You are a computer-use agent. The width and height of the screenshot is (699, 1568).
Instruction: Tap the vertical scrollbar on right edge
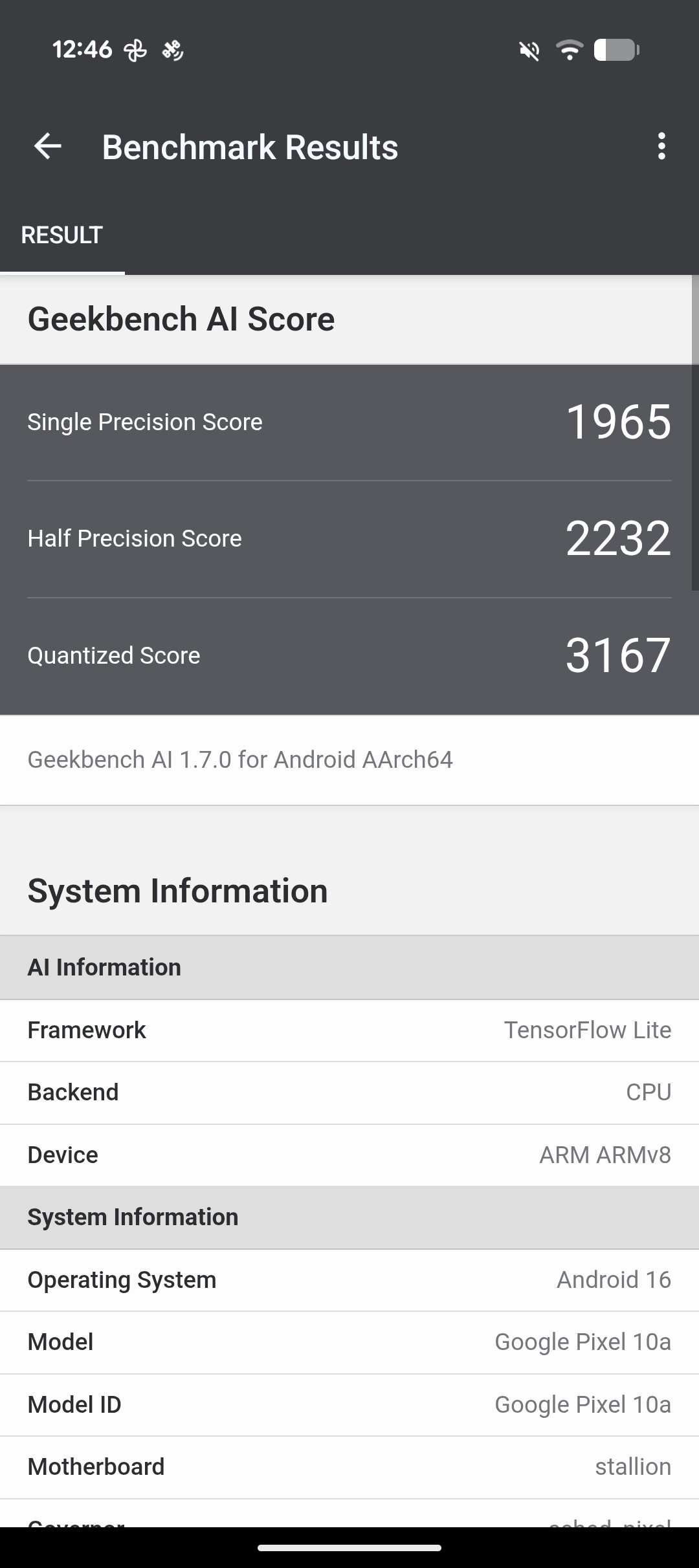click(694, 433)
